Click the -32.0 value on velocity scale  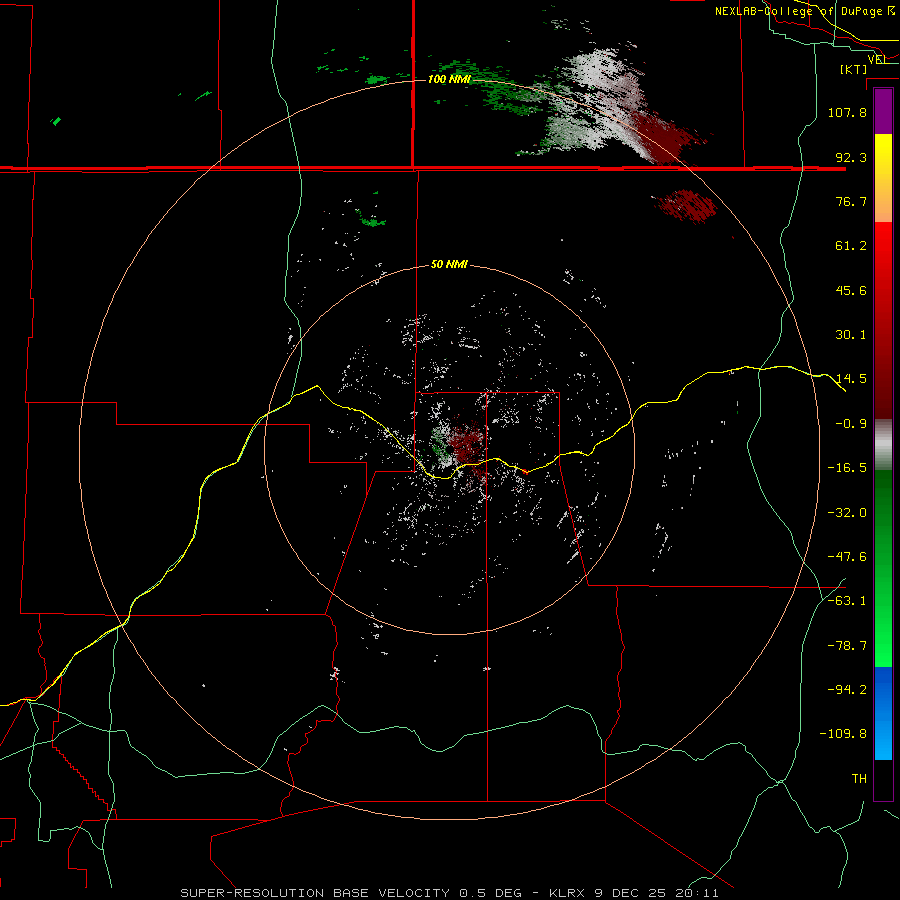point(847,513)
